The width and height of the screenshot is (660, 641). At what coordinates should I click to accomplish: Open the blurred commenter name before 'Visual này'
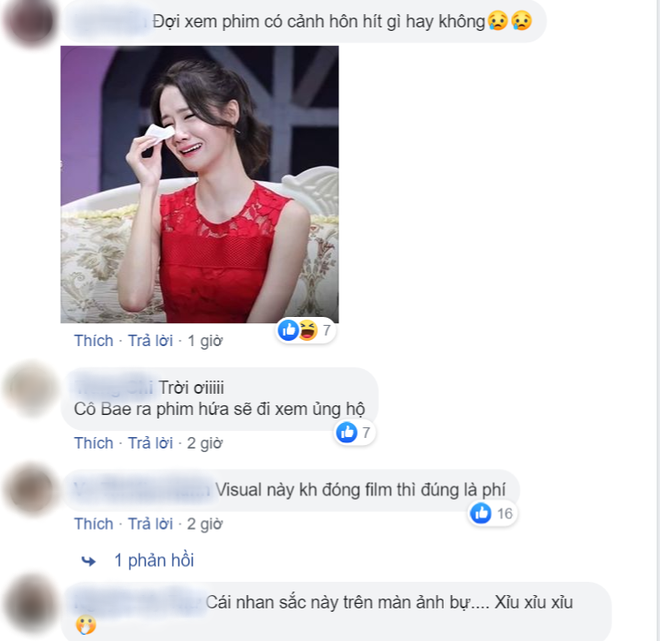(x=141, y=490)
